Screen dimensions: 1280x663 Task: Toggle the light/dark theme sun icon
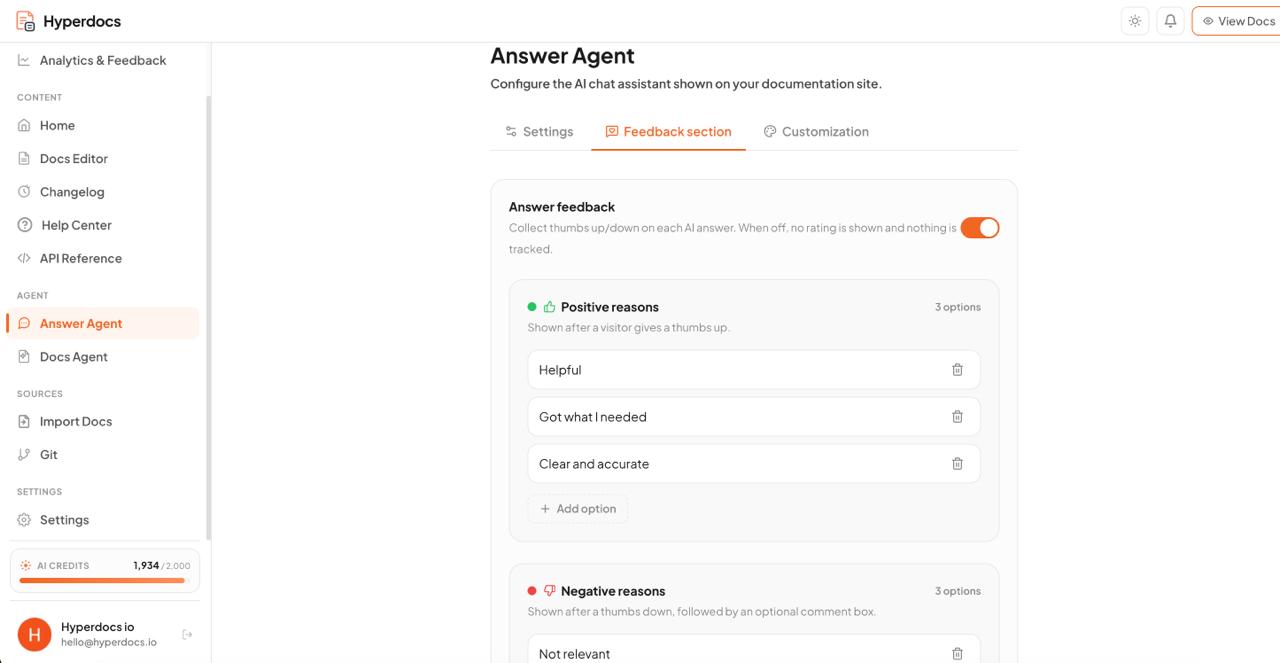tap(1135, 21)
